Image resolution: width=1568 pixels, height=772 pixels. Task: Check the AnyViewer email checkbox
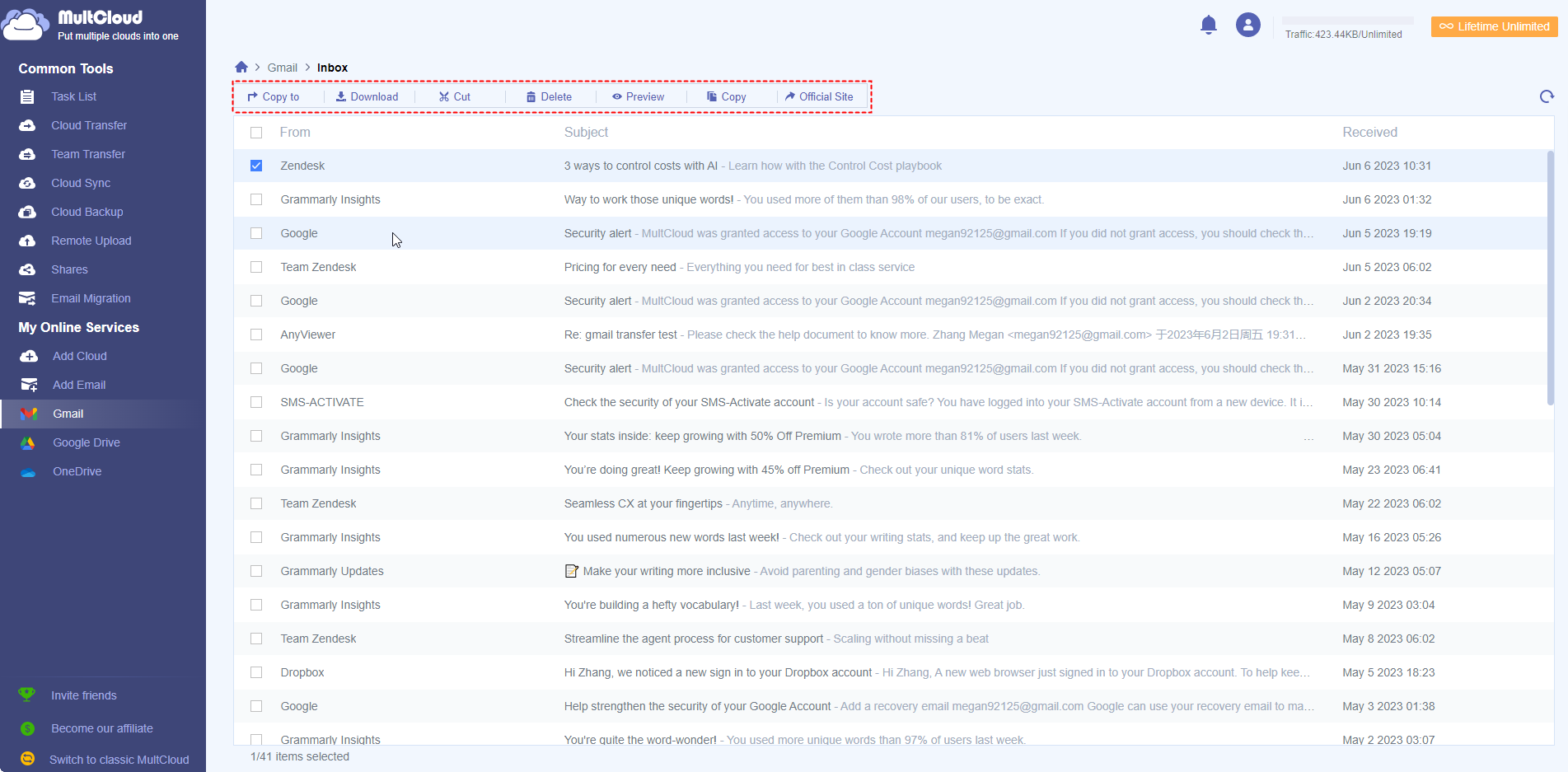256,335
